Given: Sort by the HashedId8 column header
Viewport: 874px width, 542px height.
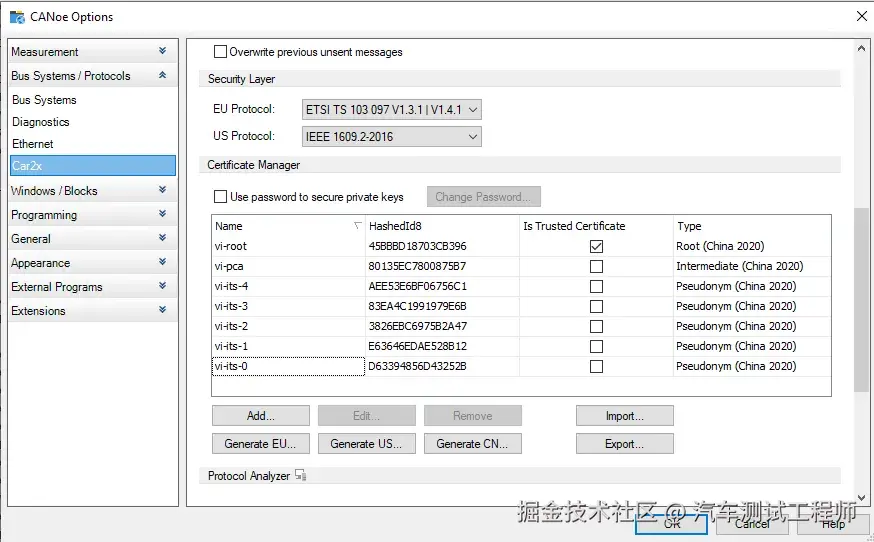Looking at the screenshot, I should pos(442,226).
